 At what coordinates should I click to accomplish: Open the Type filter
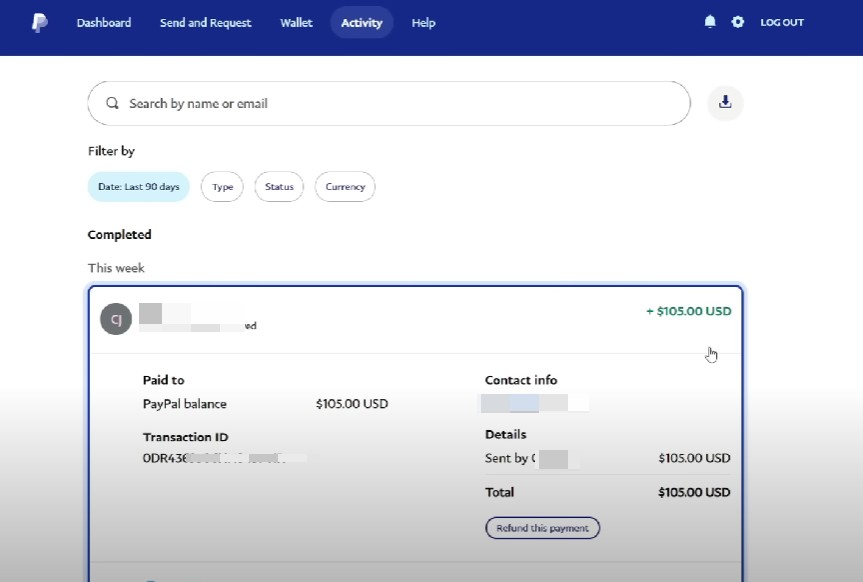pyautogui.click(x=222, y=187)
